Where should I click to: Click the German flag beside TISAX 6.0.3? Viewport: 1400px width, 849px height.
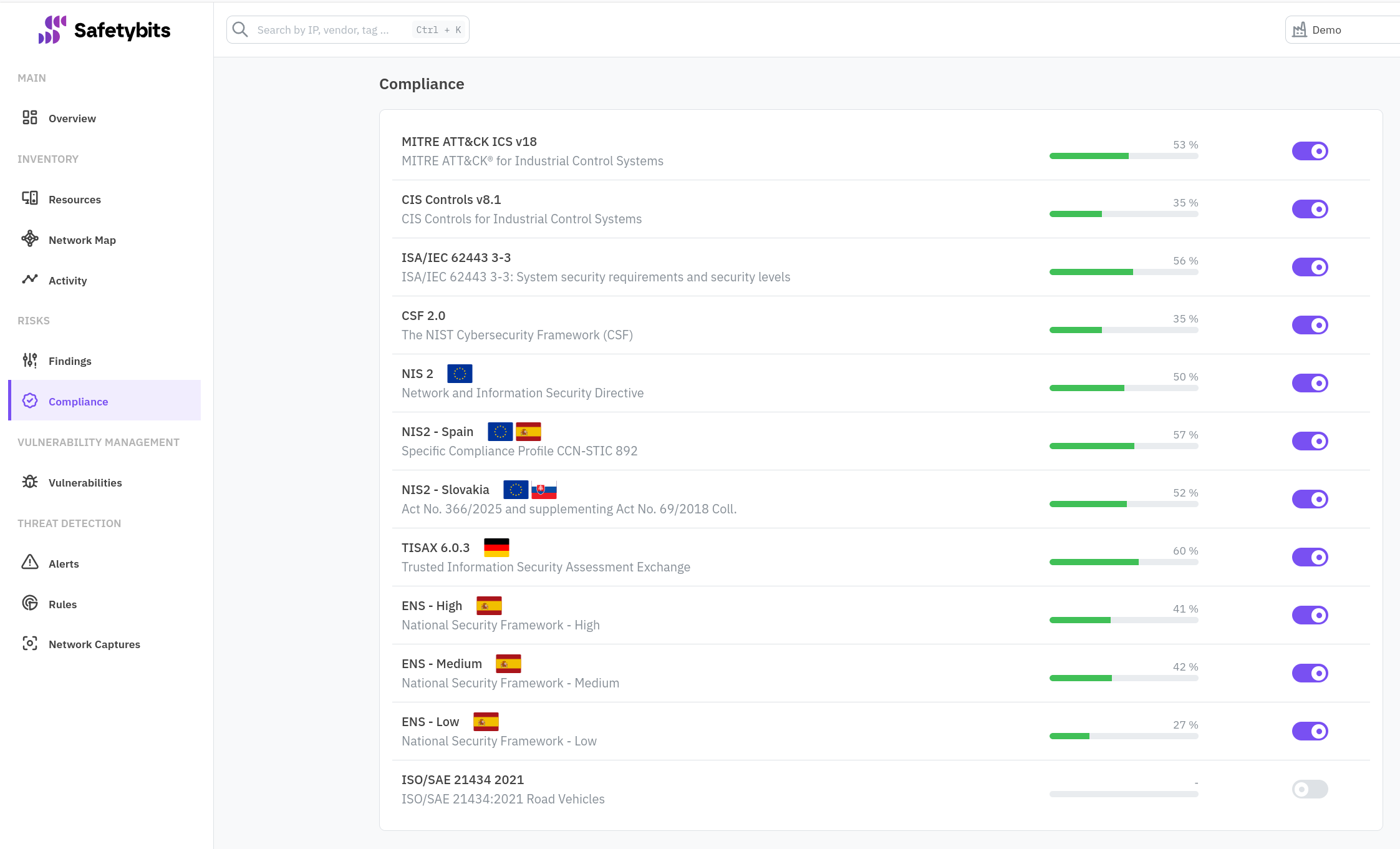[496, 548]
